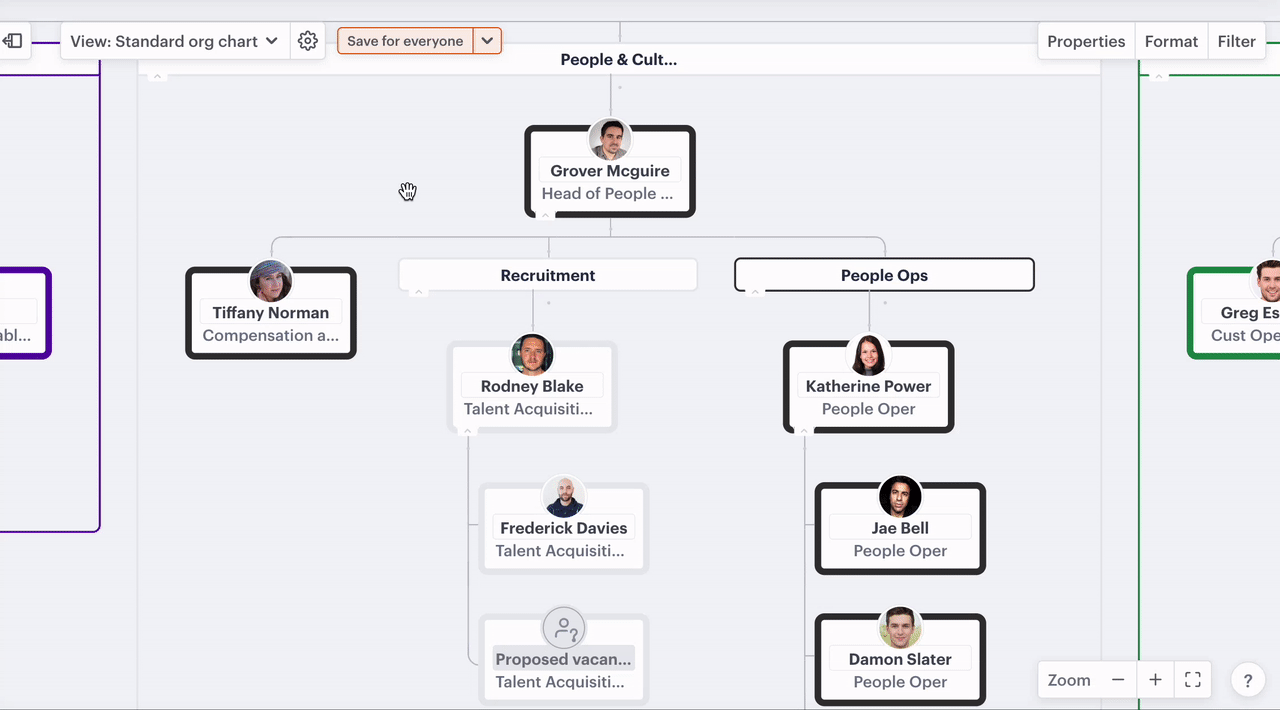Select the Tiffany Norman card
This screenshot has width=1280, height=710.
(x=271, y=314)
